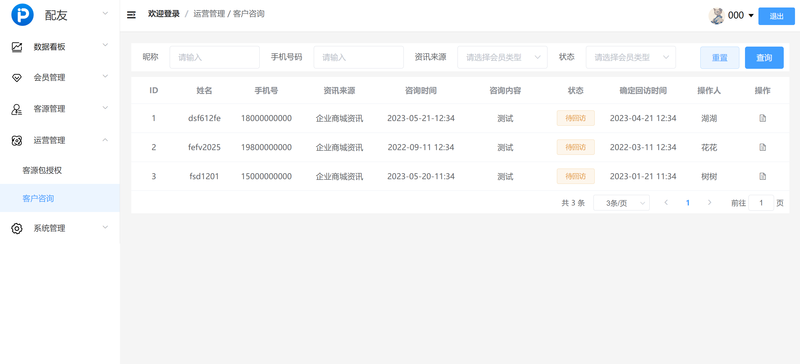Click the 姓名 column header
800x364 pixels.
coord(204,91)
